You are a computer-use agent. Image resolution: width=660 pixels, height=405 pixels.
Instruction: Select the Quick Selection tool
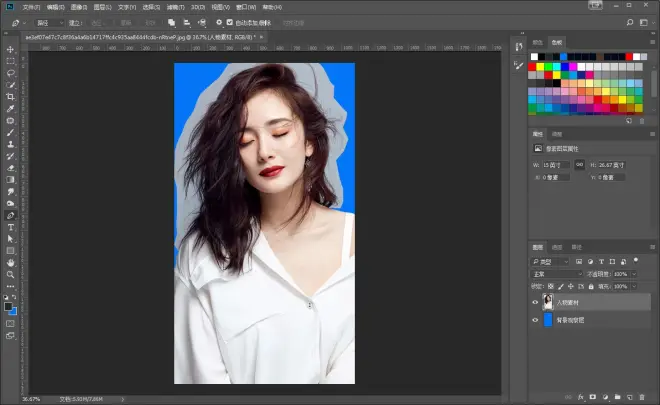coord(10,85)
